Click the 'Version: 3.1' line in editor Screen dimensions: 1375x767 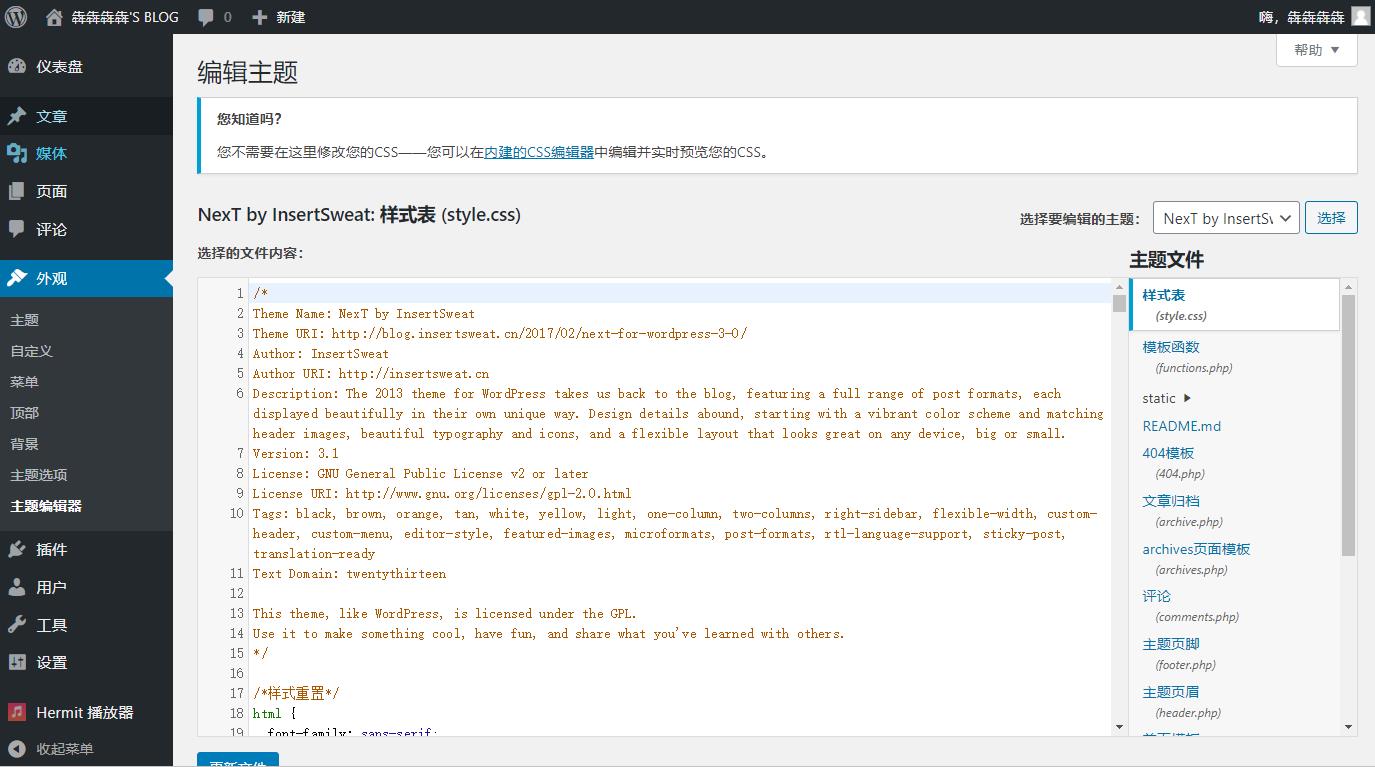click(x=296, y=453)
